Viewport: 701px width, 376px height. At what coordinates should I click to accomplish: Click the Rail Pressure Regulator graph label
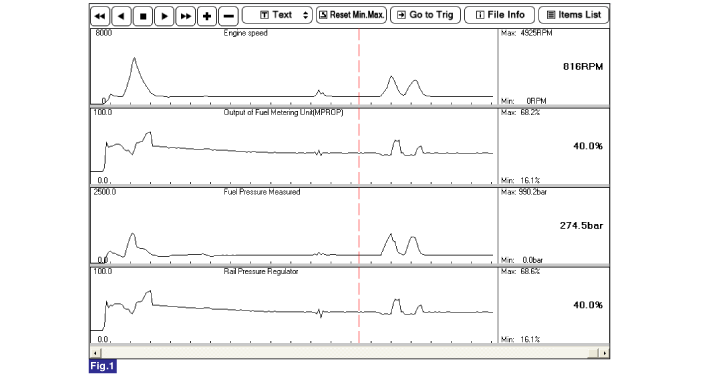261,271
